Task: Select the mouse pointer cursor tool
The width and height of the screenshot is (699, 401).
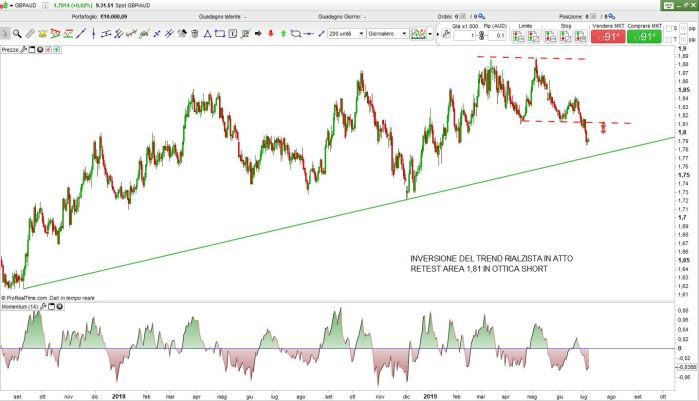Action: [6, 34]
